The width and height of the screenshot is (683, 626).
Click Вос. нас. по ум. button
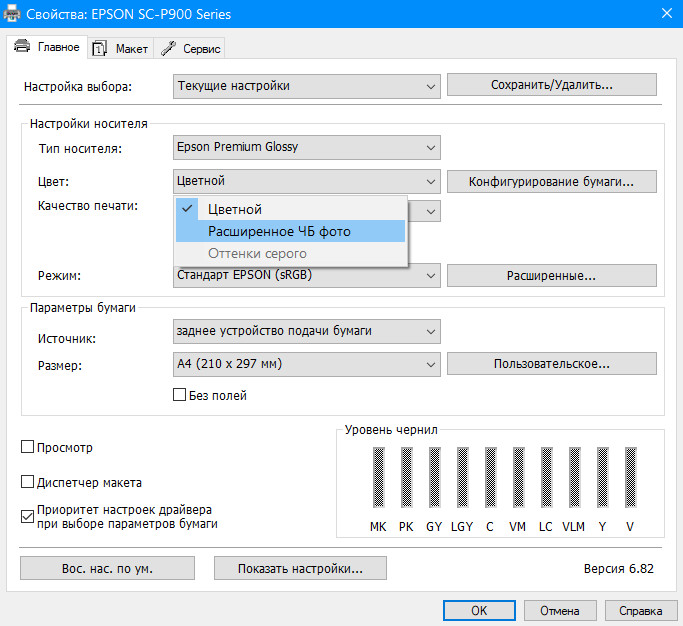click(x=107, y=568)
